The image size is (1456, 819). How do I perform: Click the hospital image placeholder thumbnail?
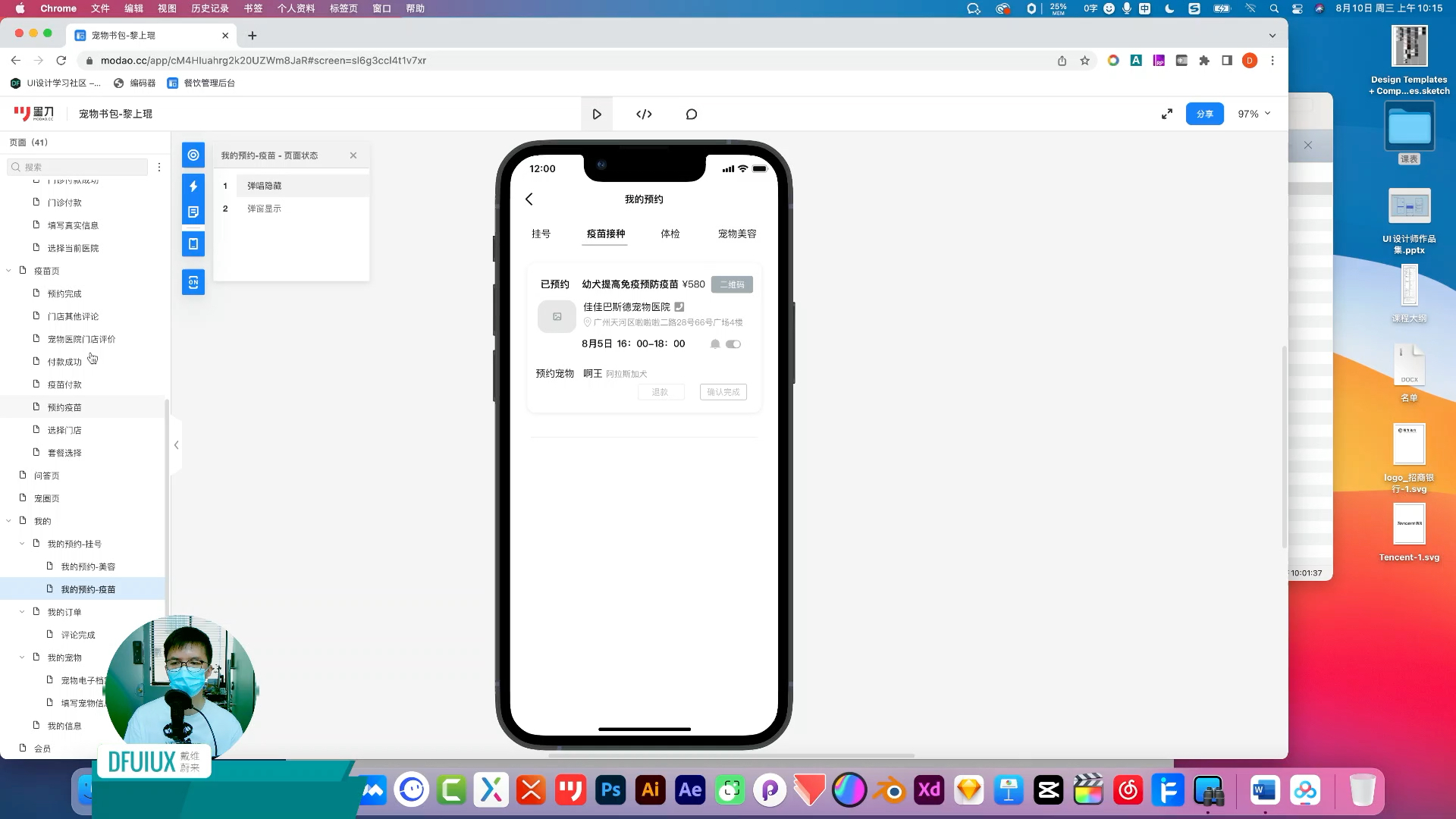pos(557,317)
